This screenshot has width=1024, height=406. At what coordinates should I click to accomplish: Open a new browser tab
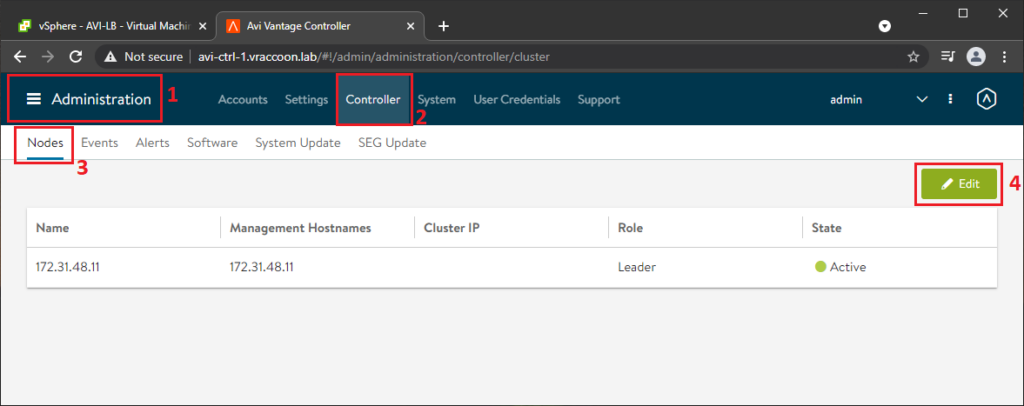pos(443,26)
